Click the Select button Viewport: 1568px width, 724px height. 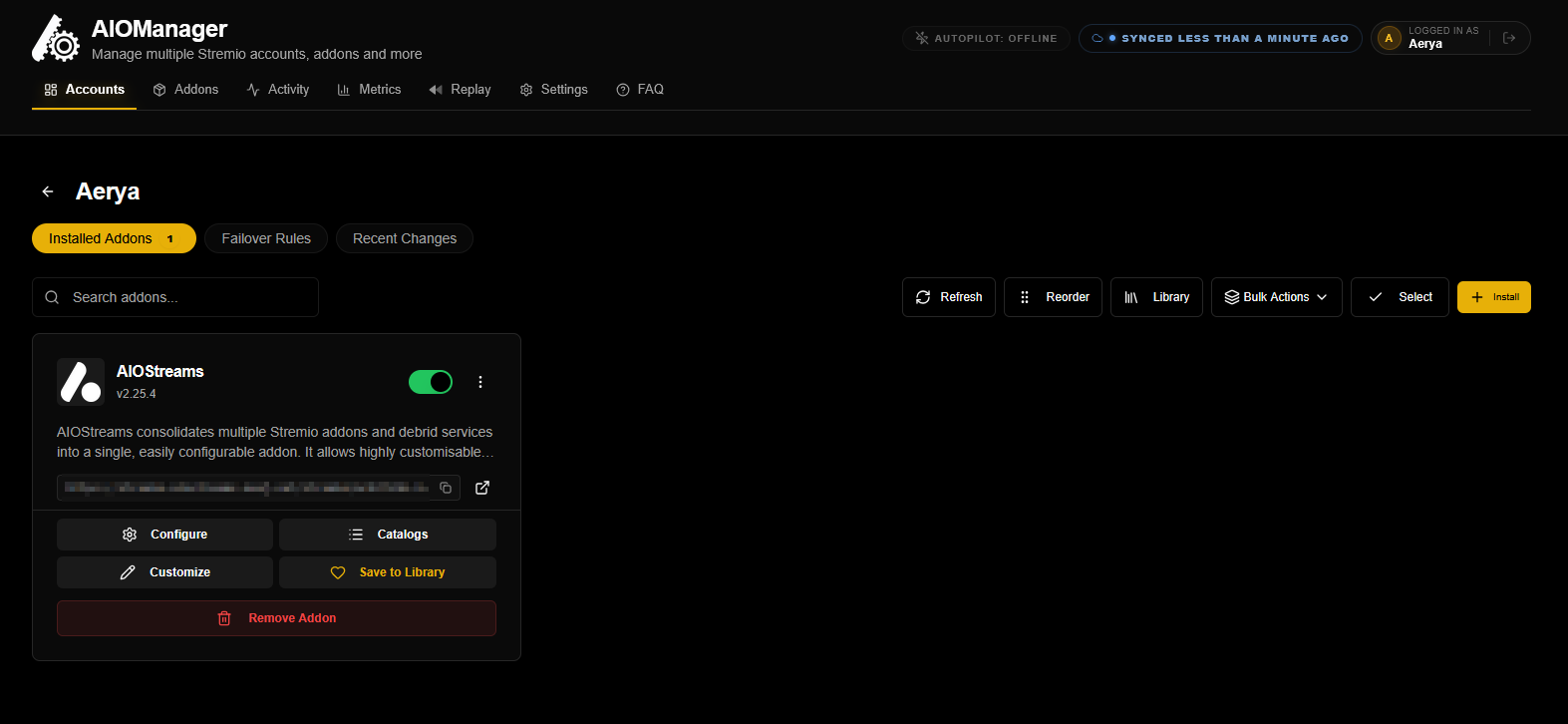[1400, 297]
